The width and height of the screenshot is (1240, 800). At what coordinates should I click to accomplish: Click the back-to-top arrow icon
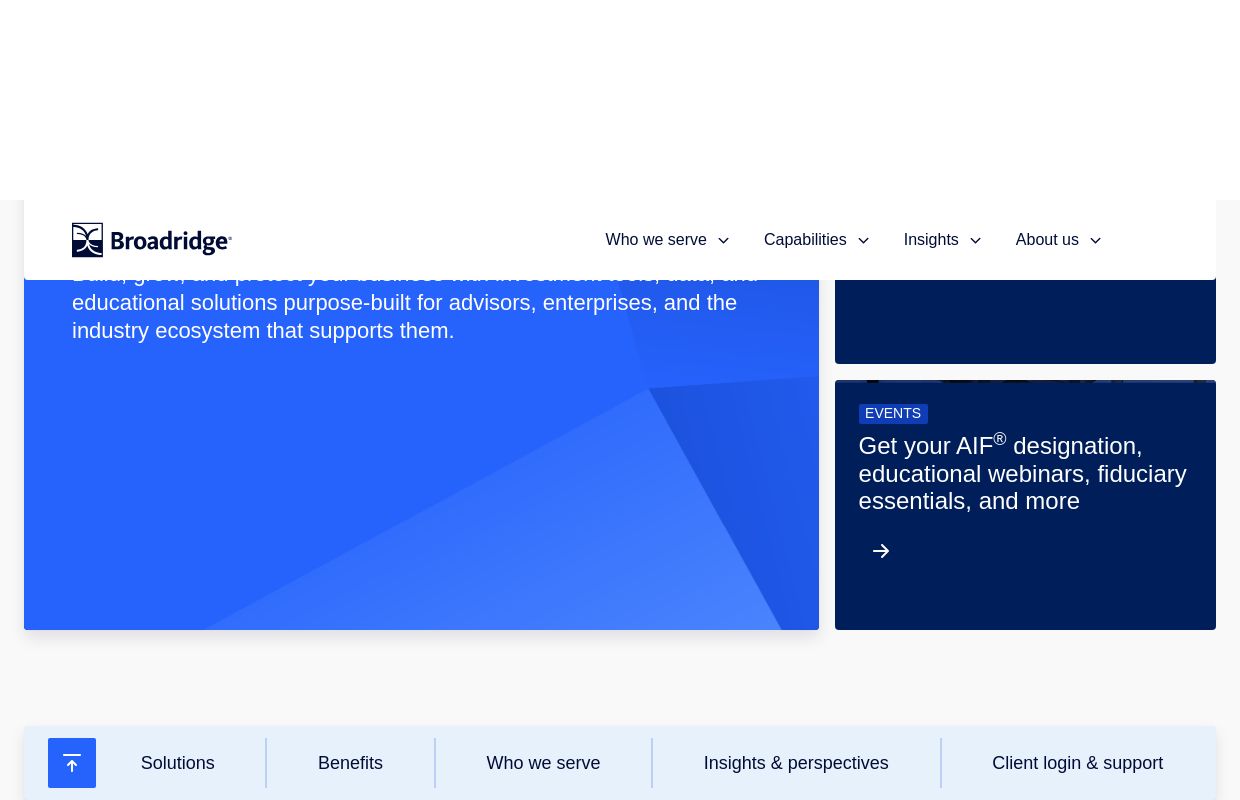click(72, 763)
